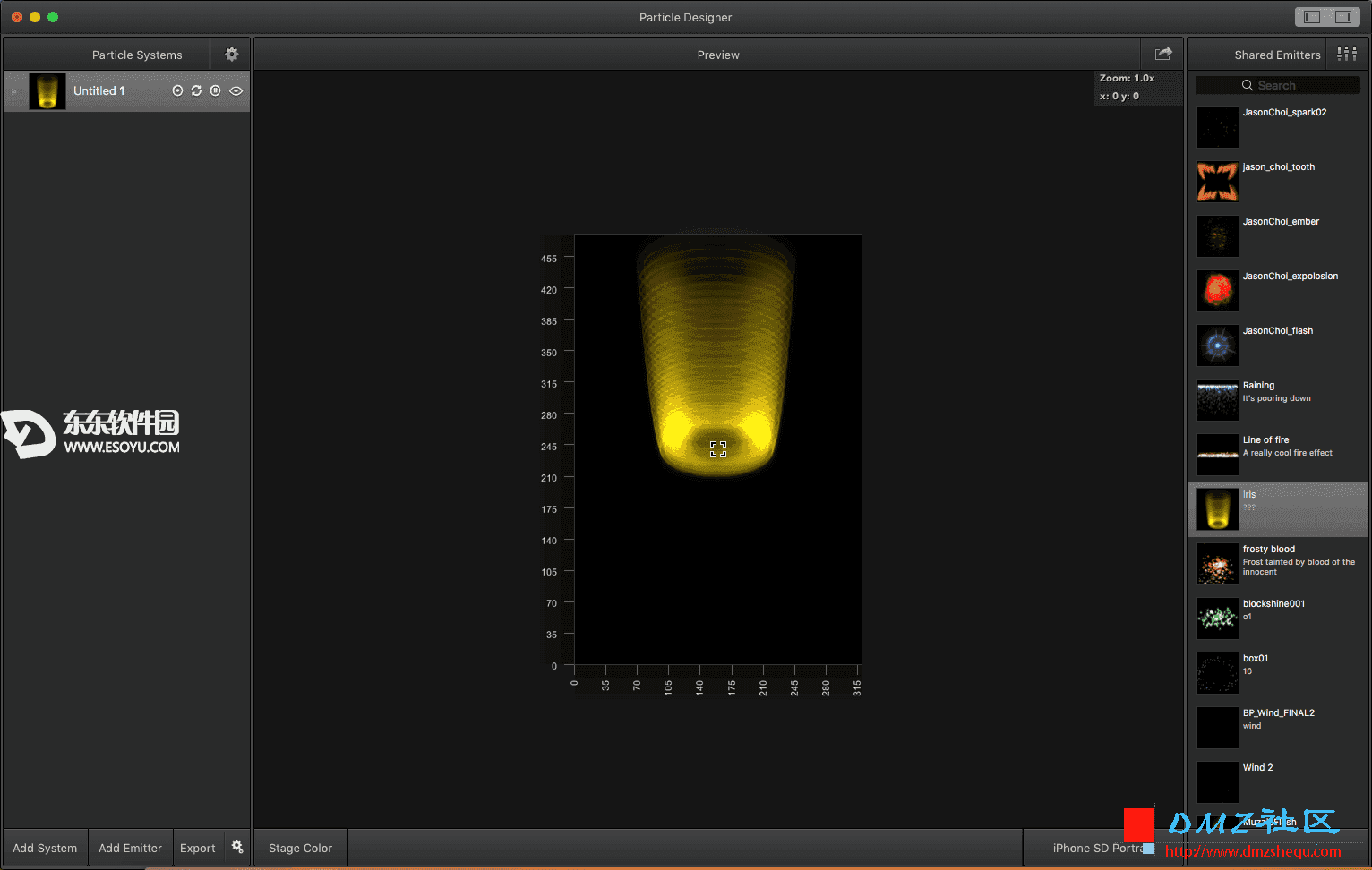Click the BP_Wind_FINAL2 label
Screen dimensions: 1372x870
tap(1278, 713)
